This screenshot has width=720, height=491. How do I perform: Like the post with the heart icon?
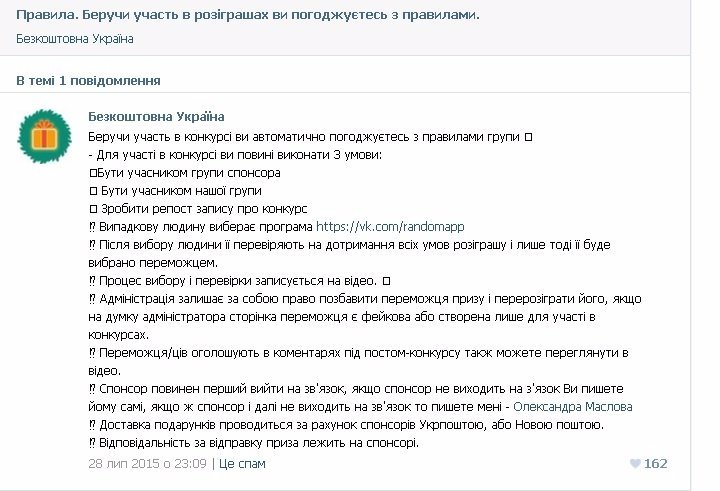click(636, 464)
